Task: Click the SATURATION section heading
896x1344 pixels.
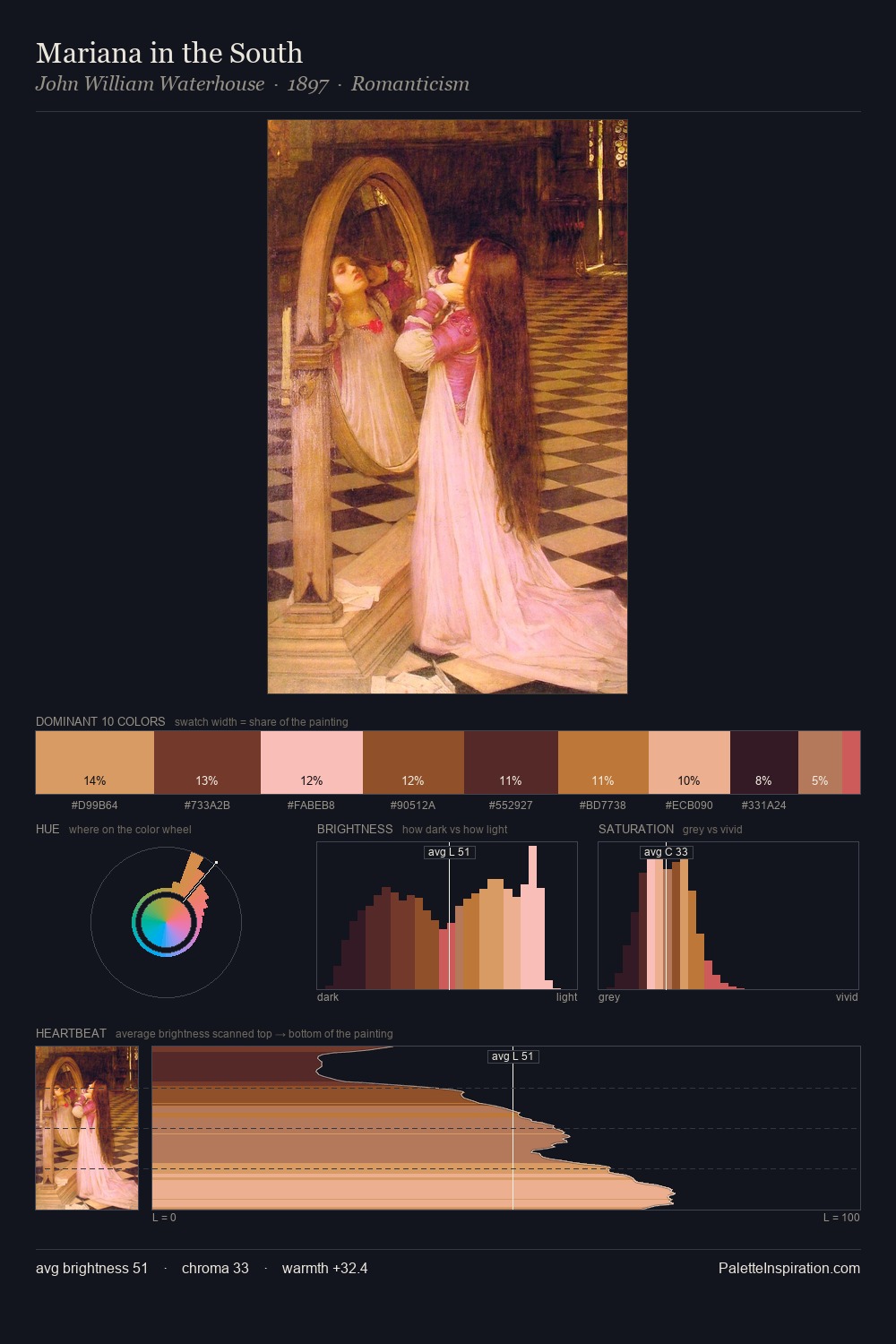Action: point(636,829)
